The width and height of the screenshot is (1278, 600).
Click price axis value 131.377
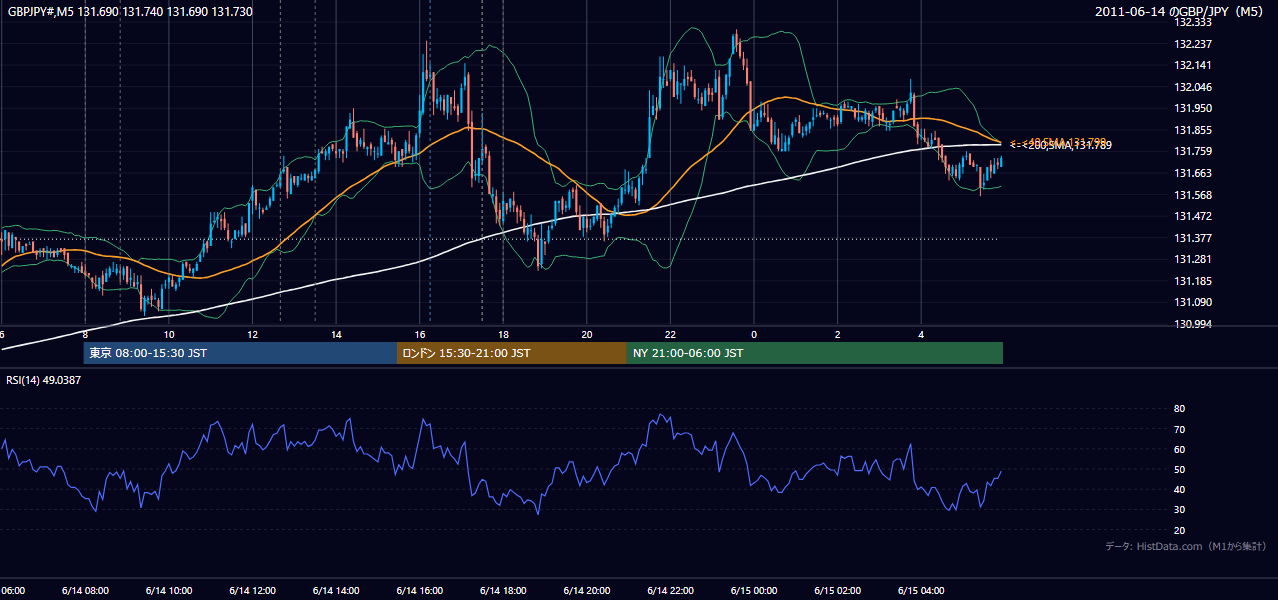(1193, 238)
